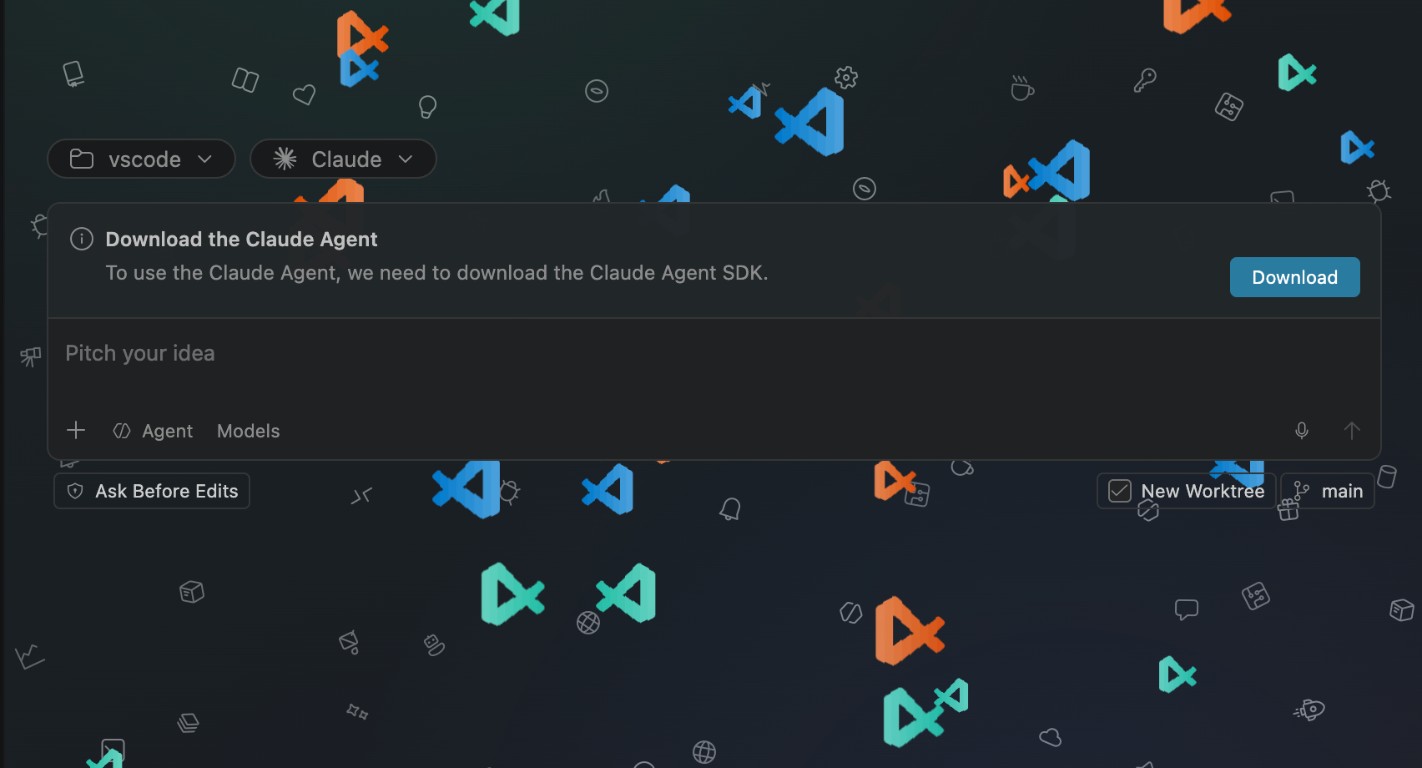Open the Claude agent selector dropdown
The height and width of the screenshot is (768, 1422).
[x=343, y=159]
